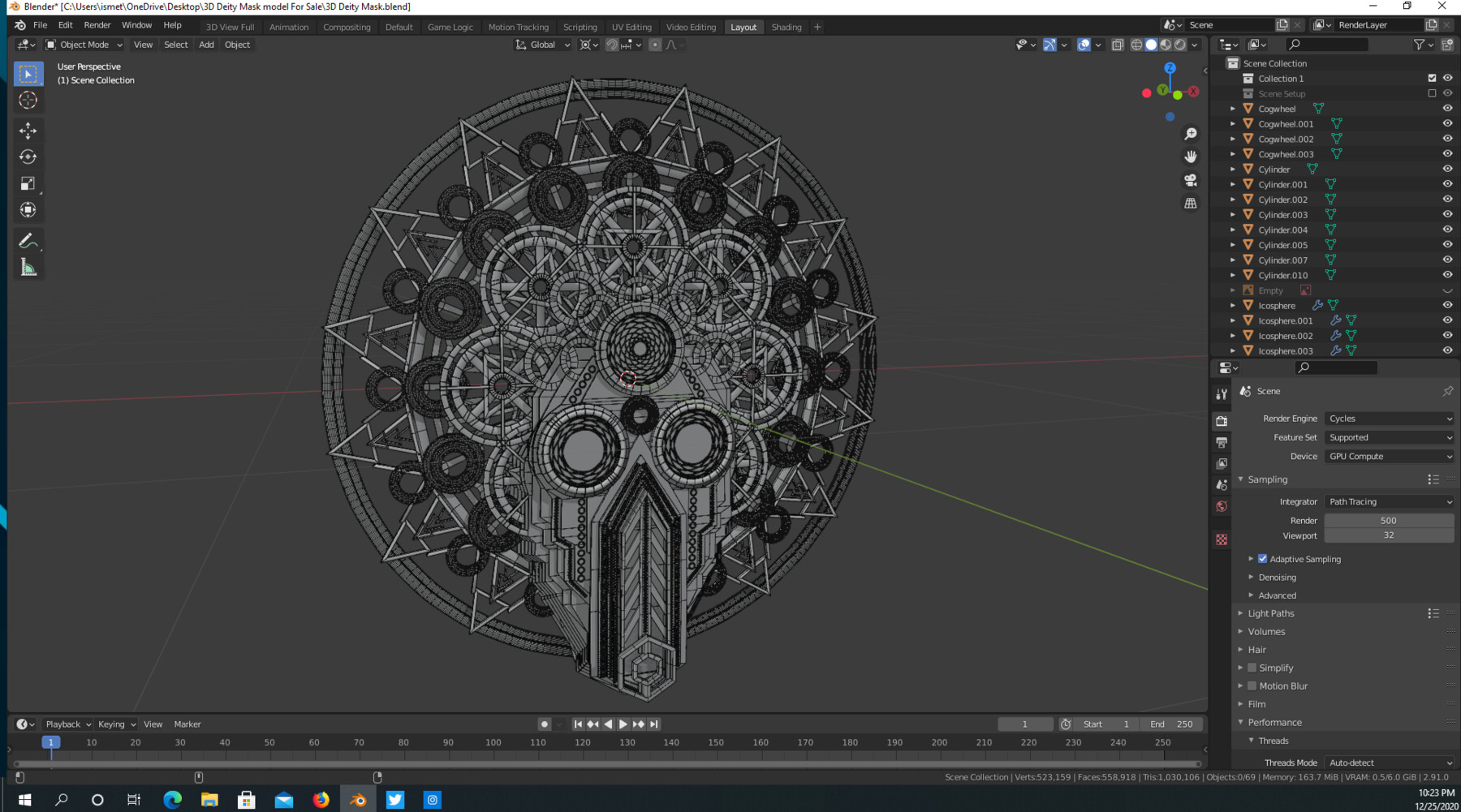Activate the Measure tool
The height and width of the screenshot is (812, 1461).
28,266
